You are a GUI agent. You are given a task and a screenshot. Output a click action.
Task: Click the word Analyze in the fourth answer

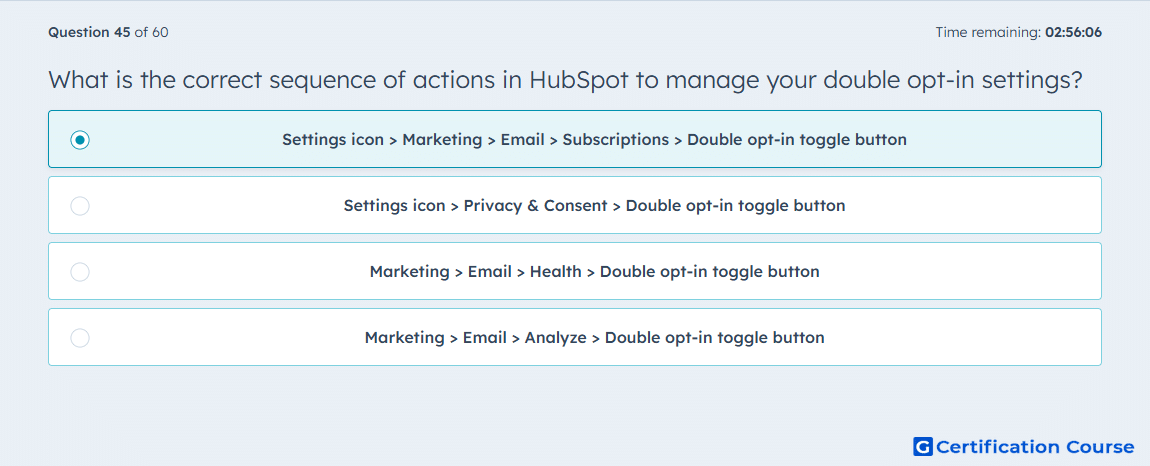tap(555, 338)
